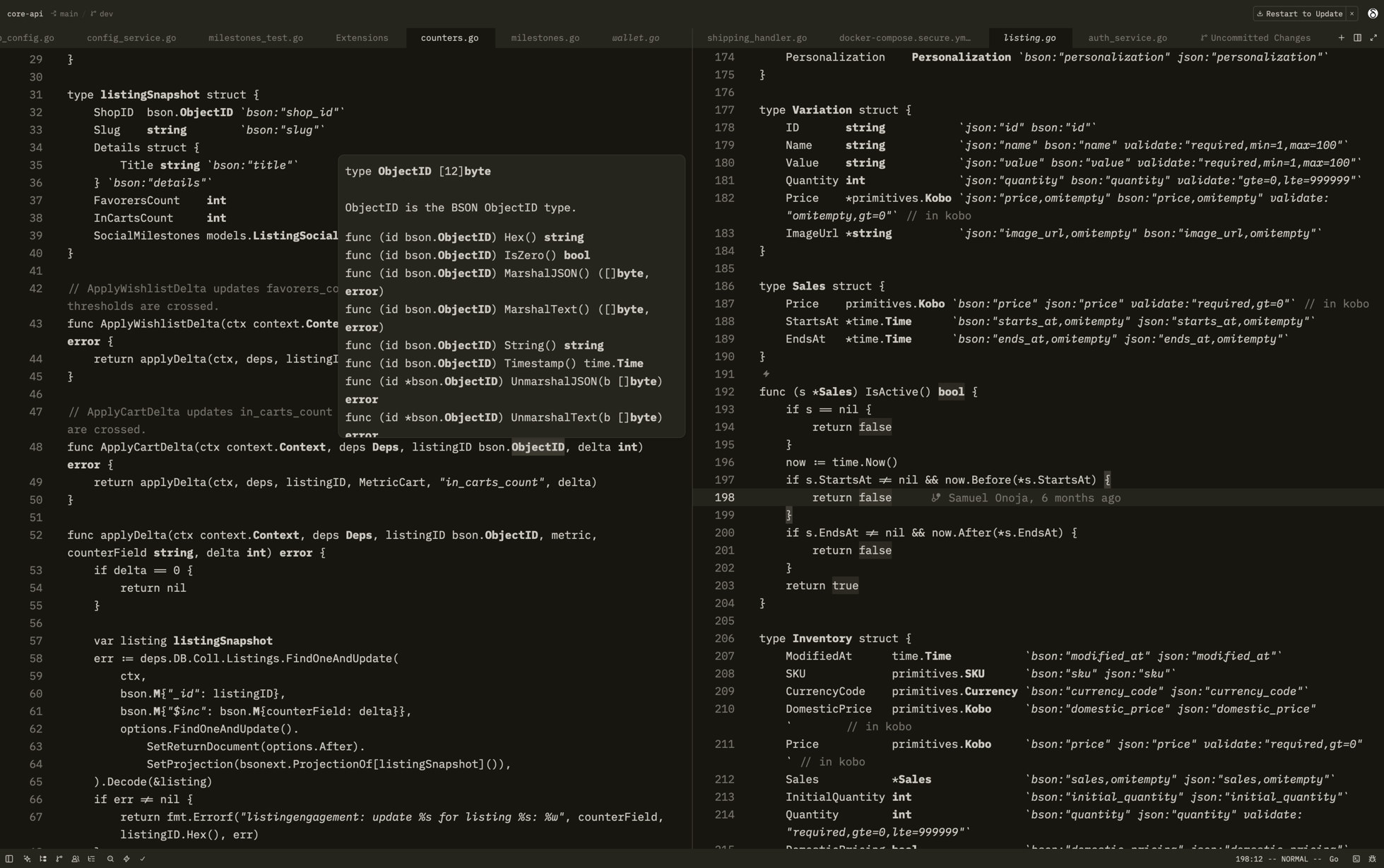
Task: Switch to the auth_service.go tab
Action: tap(1127, 37)
